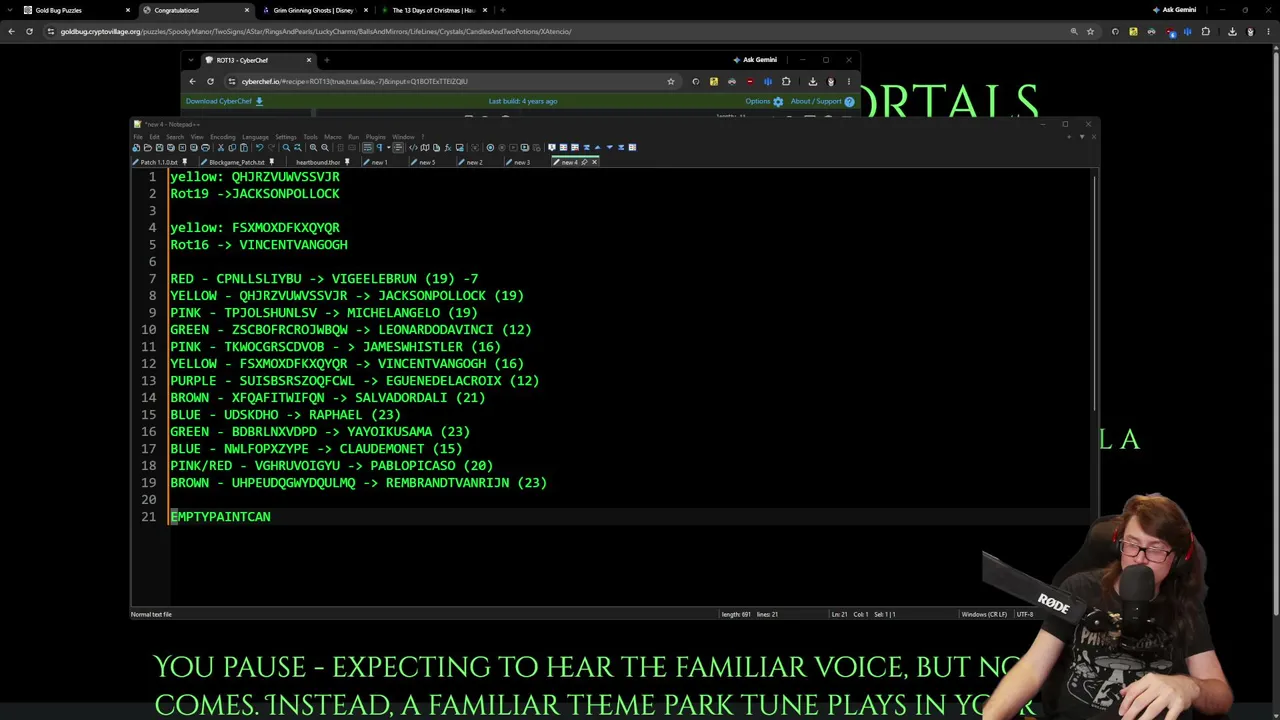The width and height of the screenshot is (1280, 720).
Task: Click the Save icon in Notepad++ toolbar
Action: [159, 147]
